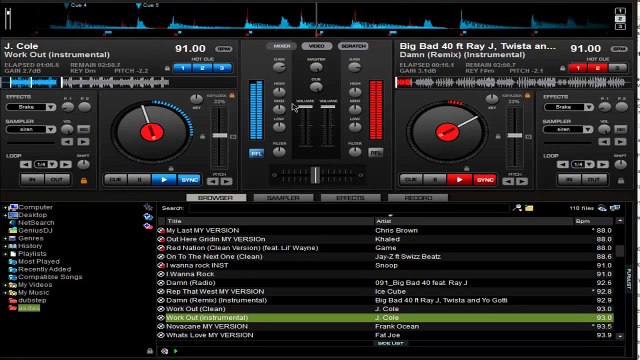Open right deck siren sampler dropdown
The height and width of the screenshot is (360, 640).
588,129
